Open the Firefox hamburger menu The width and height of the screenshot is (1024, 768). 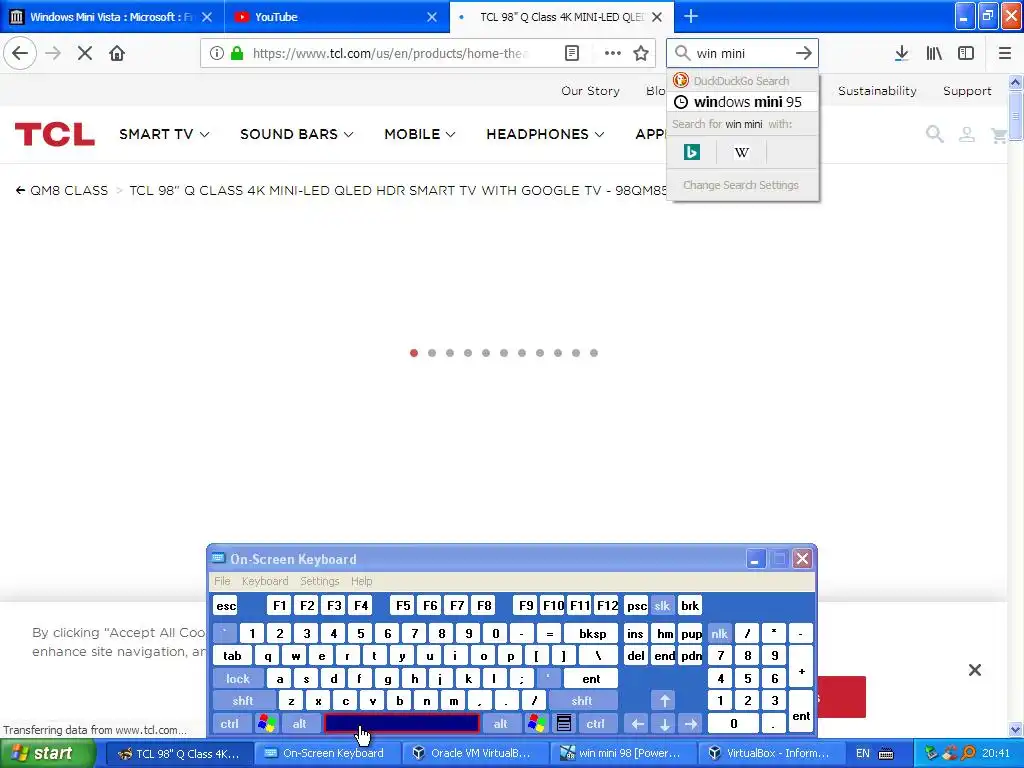click(x=1005, y=54)
